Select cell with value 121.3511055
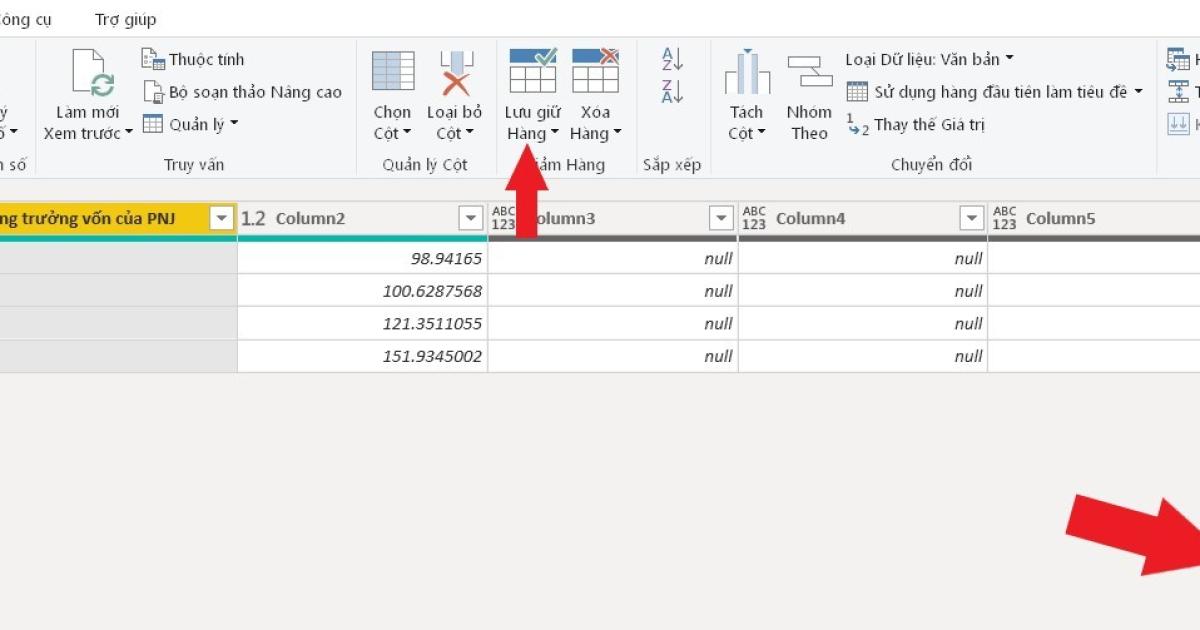This screenshot has width=1200, height=630. click(x=363, y=324)
